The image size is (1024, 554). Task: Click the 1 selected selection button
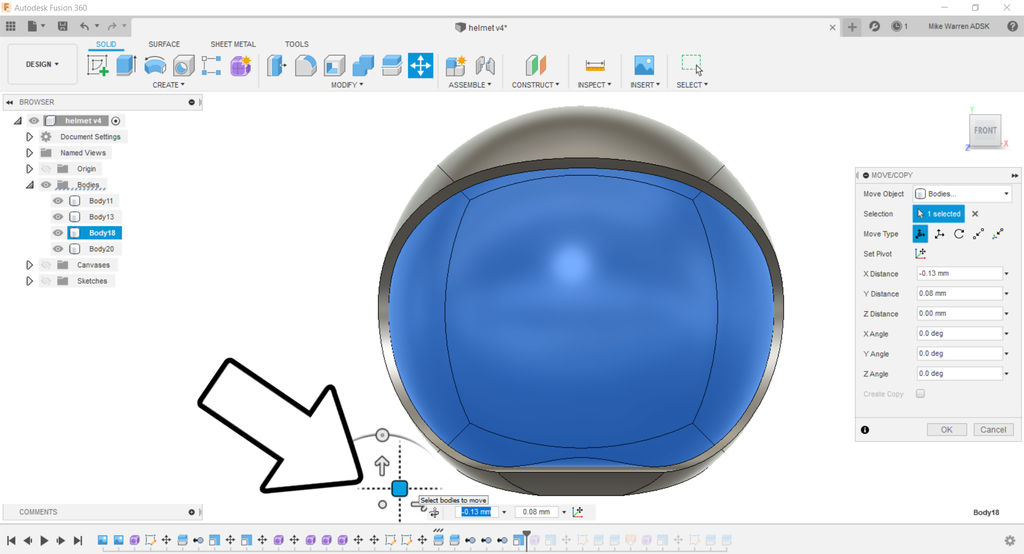pyautogui.click(x=938, y=214)
